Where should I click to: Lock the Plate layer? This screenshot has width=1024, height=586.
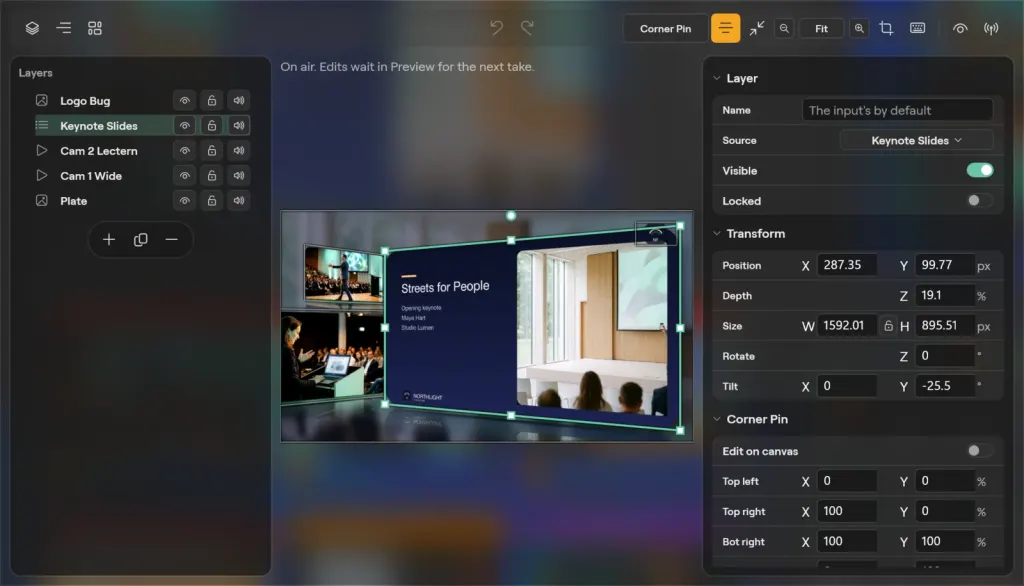pos(212,201)
